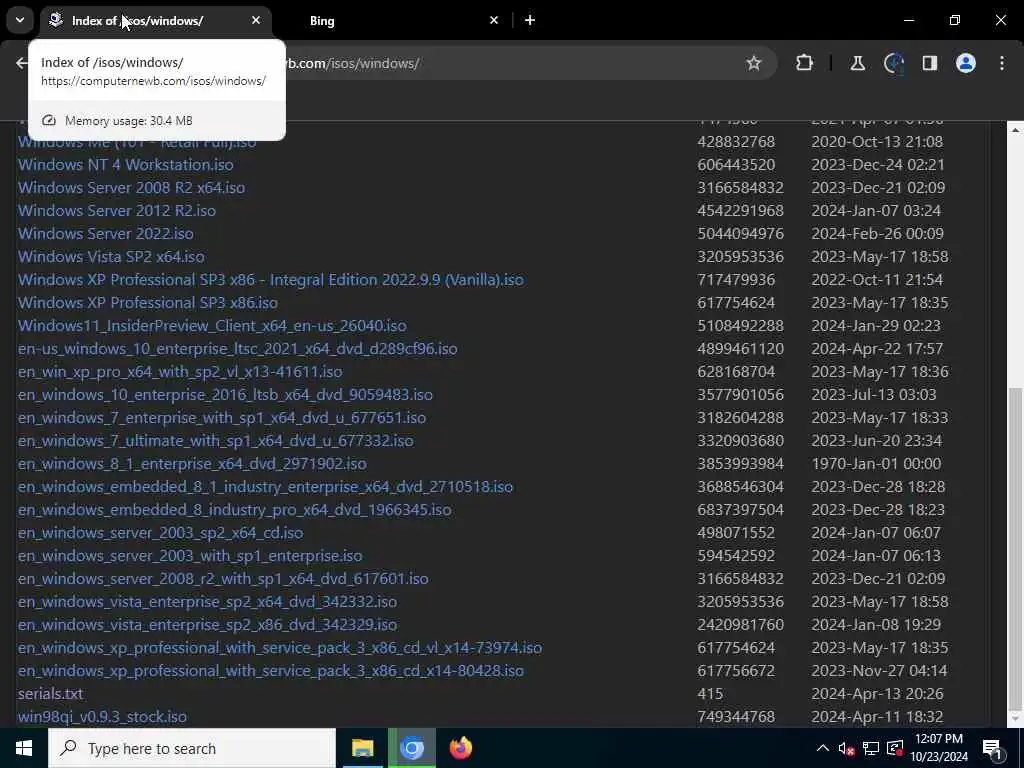Open Chrome three-dot menu
This screenshot has height=768, width=1024.
(1002, 63)
